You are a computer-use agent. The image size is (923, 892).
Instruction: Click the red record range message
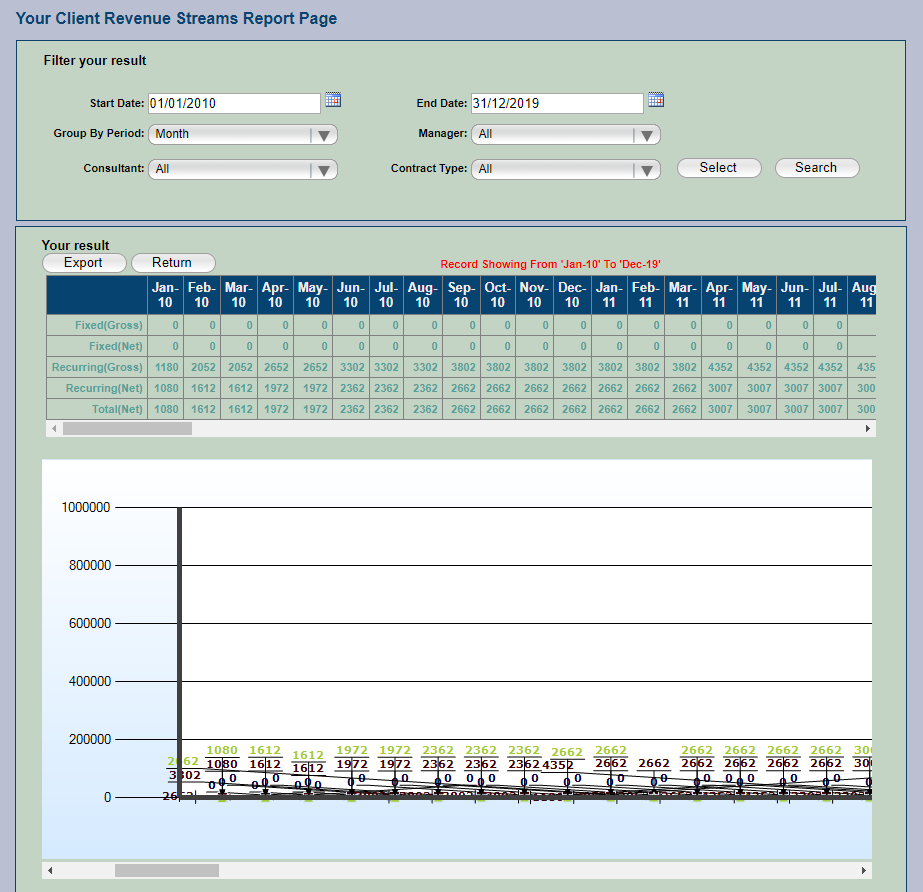pyautogui.click(x=550, y=264)
